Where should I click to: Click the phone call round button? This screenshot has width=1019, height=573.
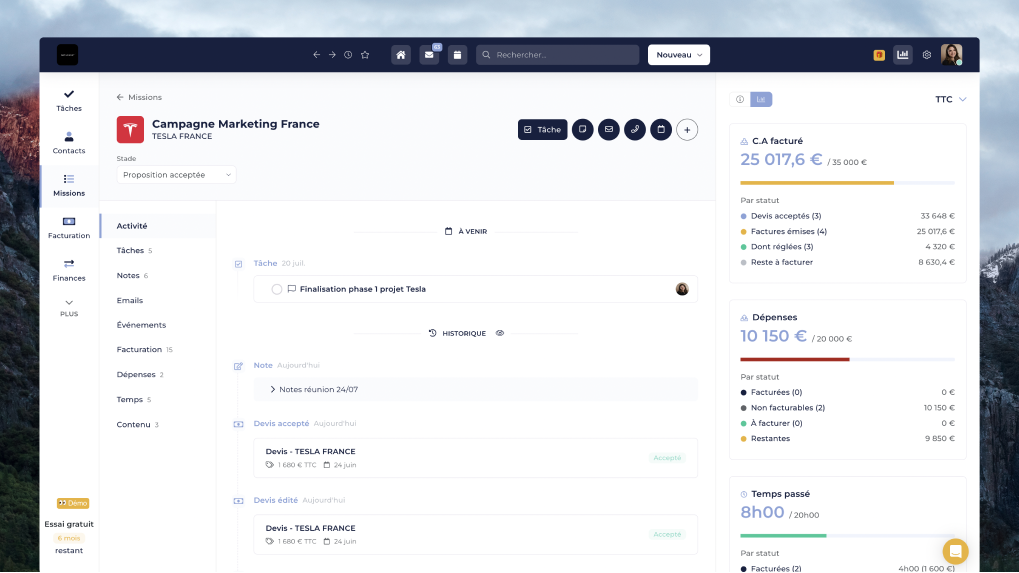coord(635,130)
